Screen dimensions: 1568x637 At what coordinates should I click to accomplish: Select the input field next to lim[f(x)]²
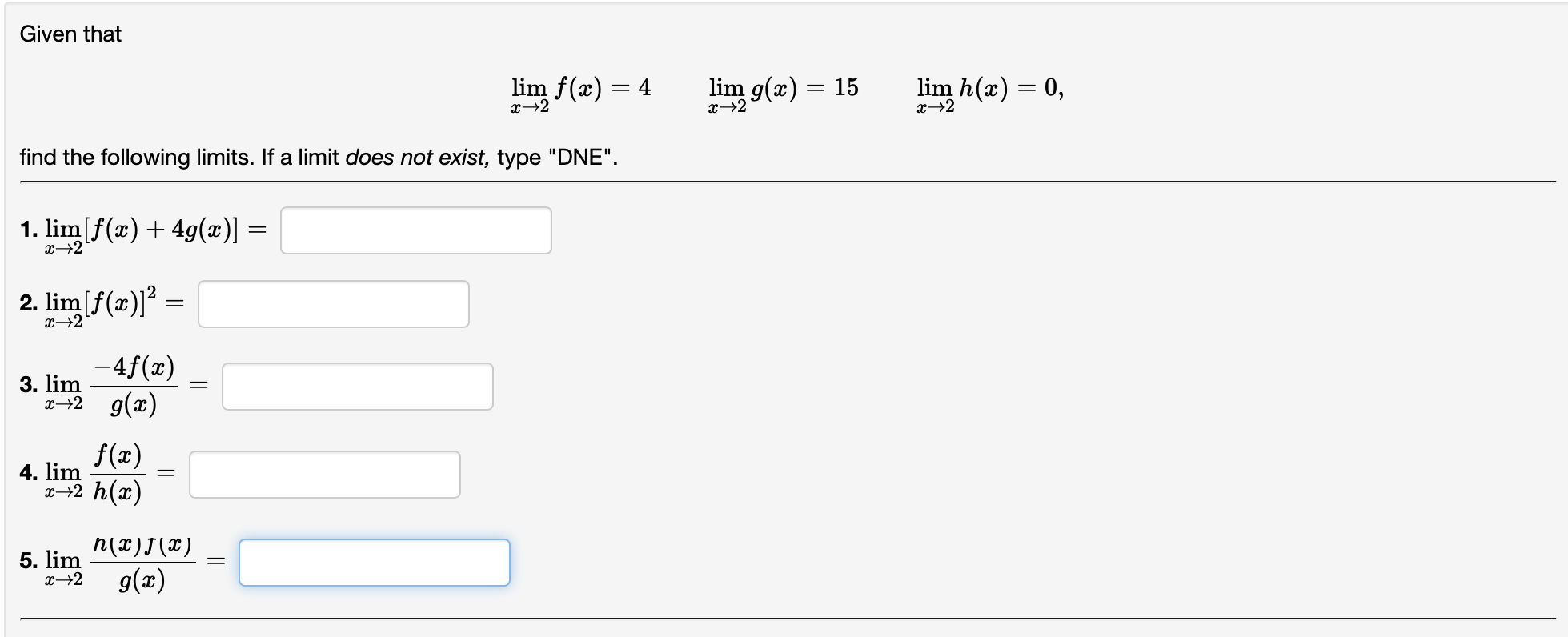(x=334, y=304)
